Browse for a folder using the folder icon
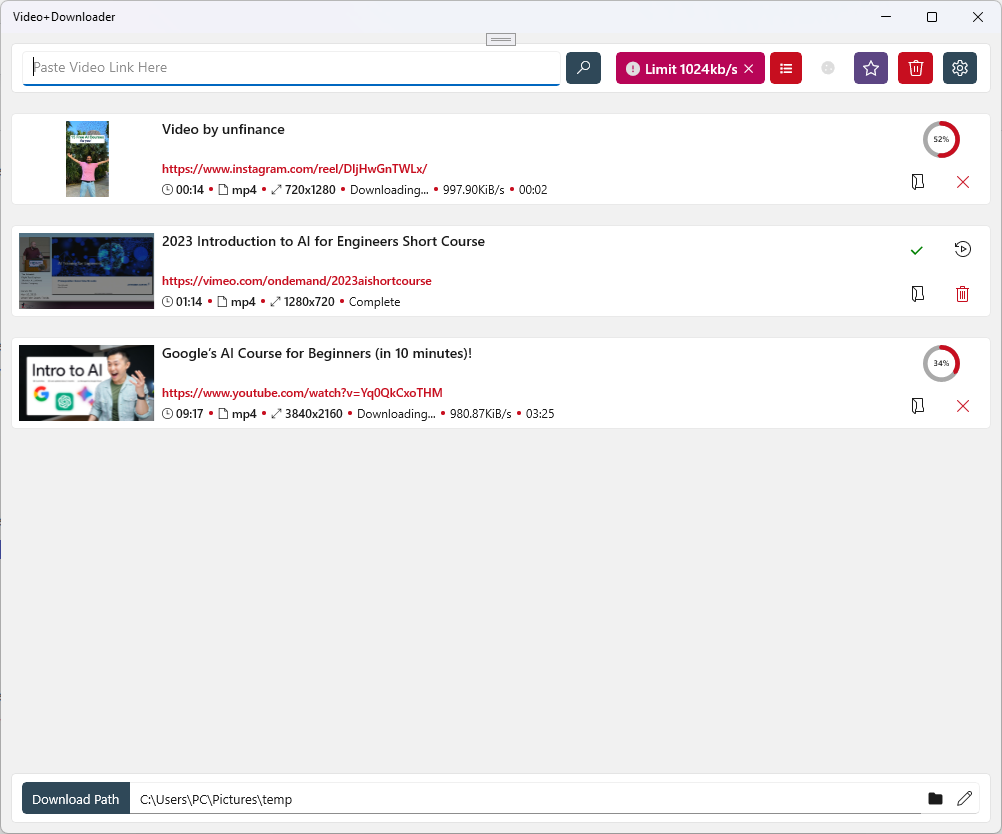 tap(935, 798)
